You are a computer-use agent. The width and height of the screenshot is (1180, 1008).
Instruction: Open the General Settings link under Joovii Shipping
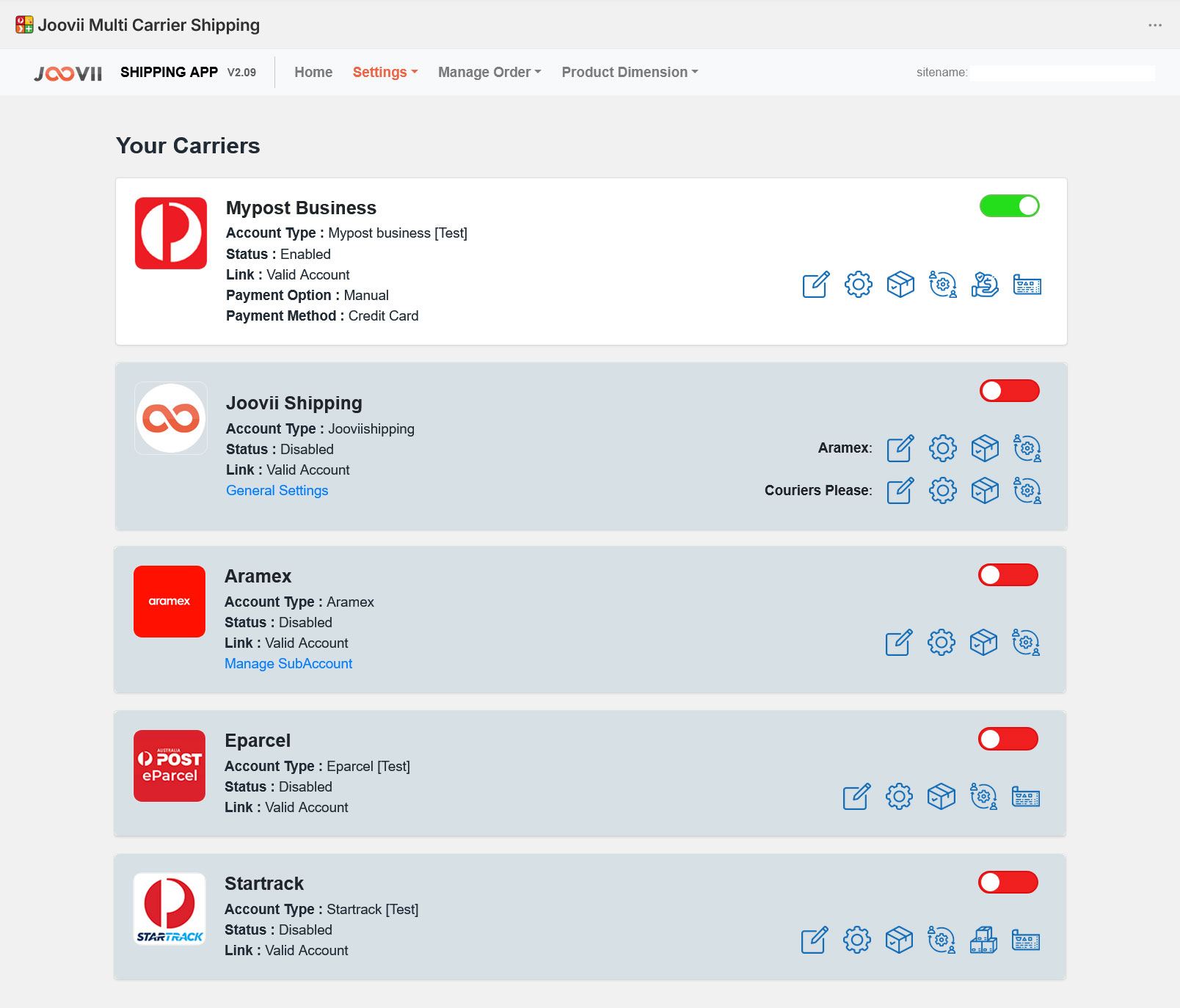277,490
